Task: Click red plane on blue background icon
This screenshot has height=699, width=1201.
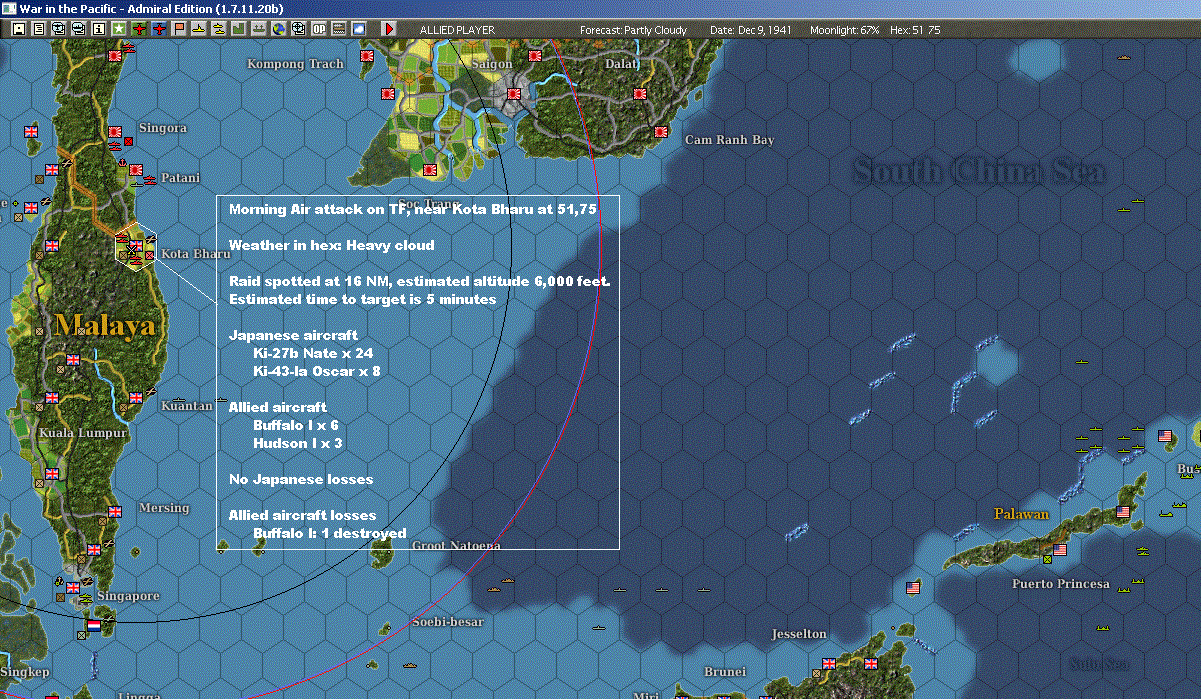Action: pos(160,29)
